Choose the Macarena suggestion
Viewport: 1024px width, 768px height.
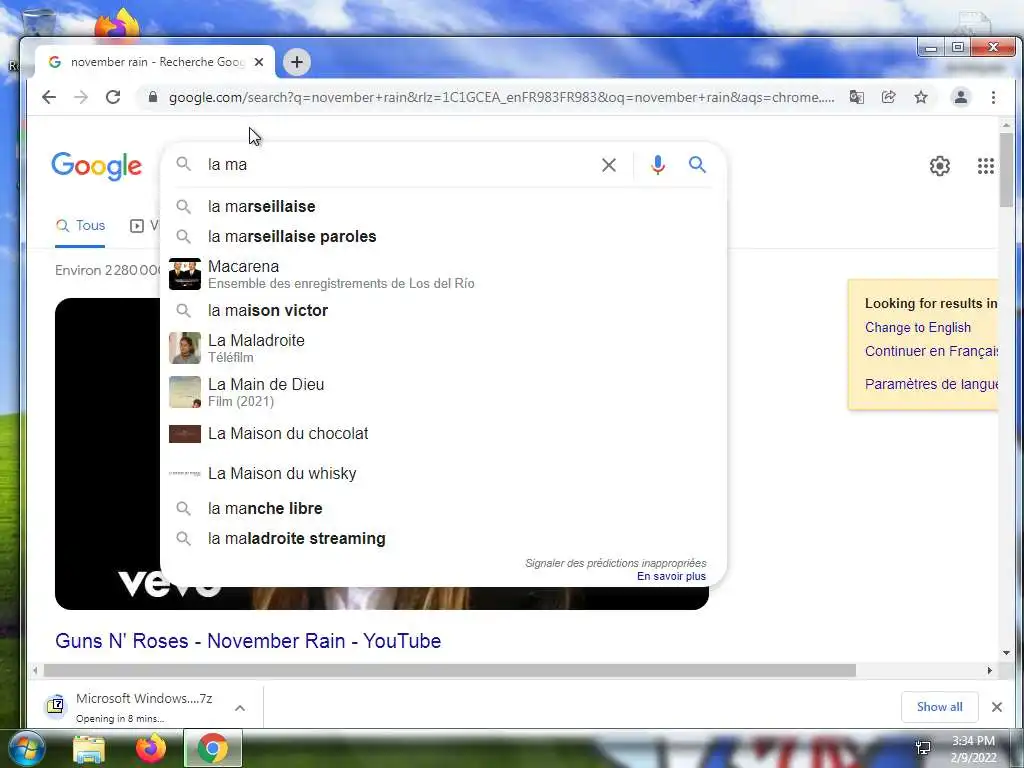(443, 274)
